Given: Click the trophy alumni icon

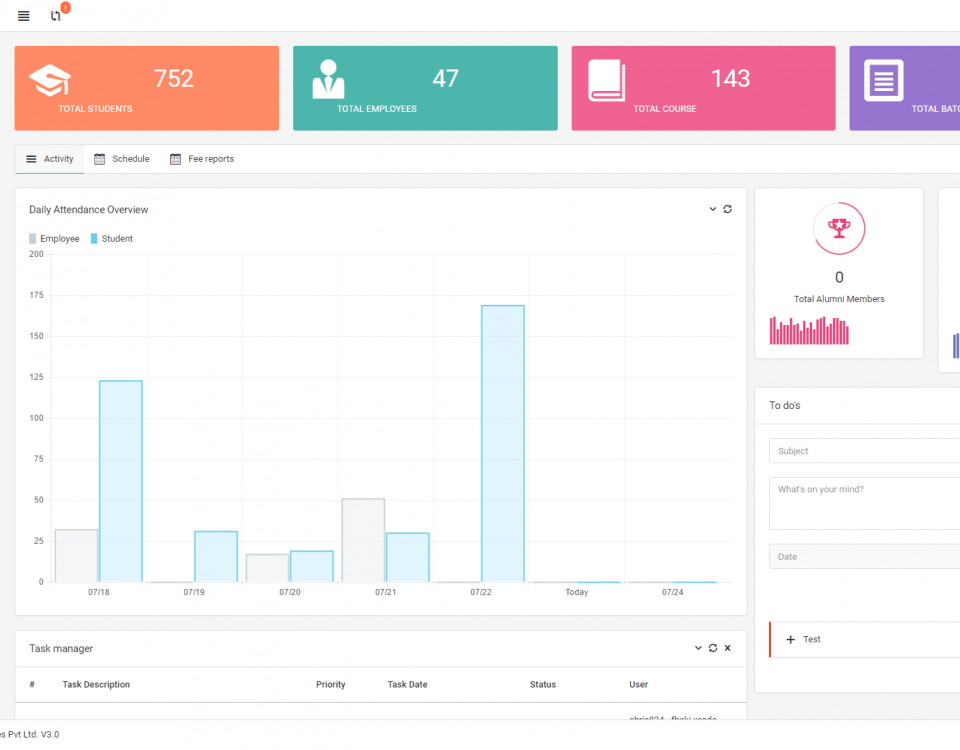Looking at the screenshot, I should (839, 229).
